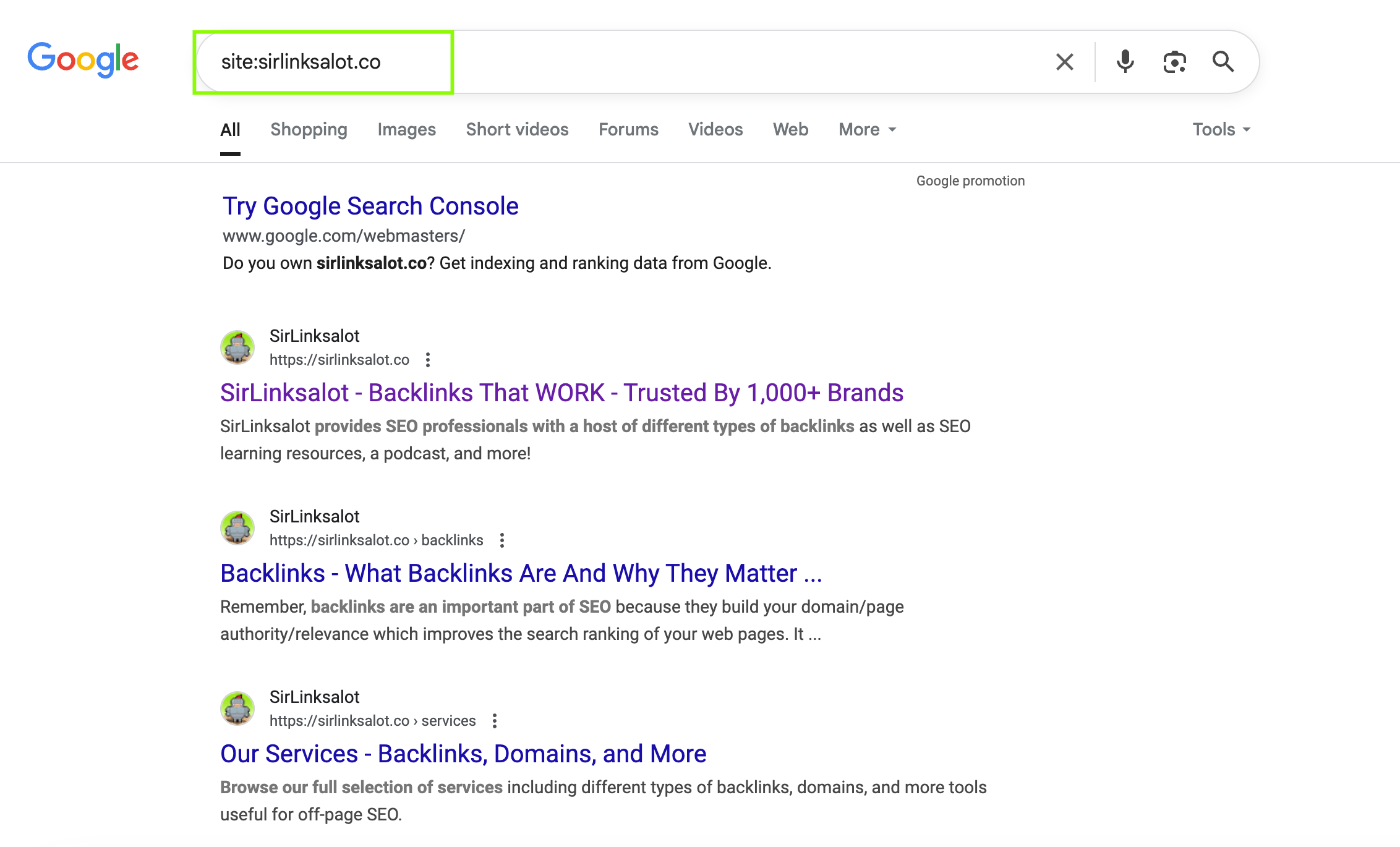The height and width of the screenshot is (847, 1400).
Task: Activate voice search with the microphone icon
Action: tap(1124, 61)
